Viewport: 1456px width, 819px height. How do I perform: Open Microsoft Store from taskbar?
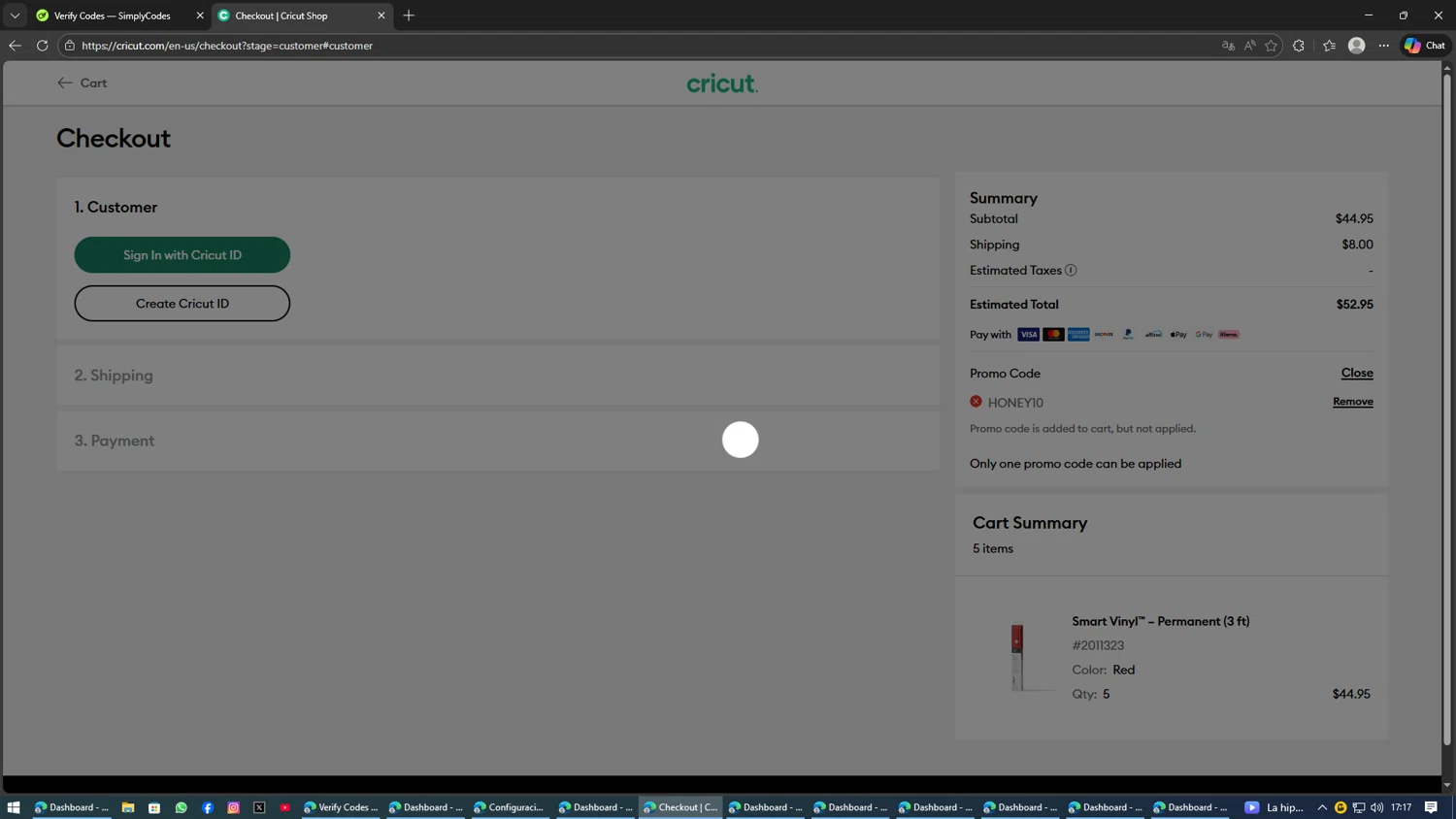pyautogui.click(x=154, y=807)
